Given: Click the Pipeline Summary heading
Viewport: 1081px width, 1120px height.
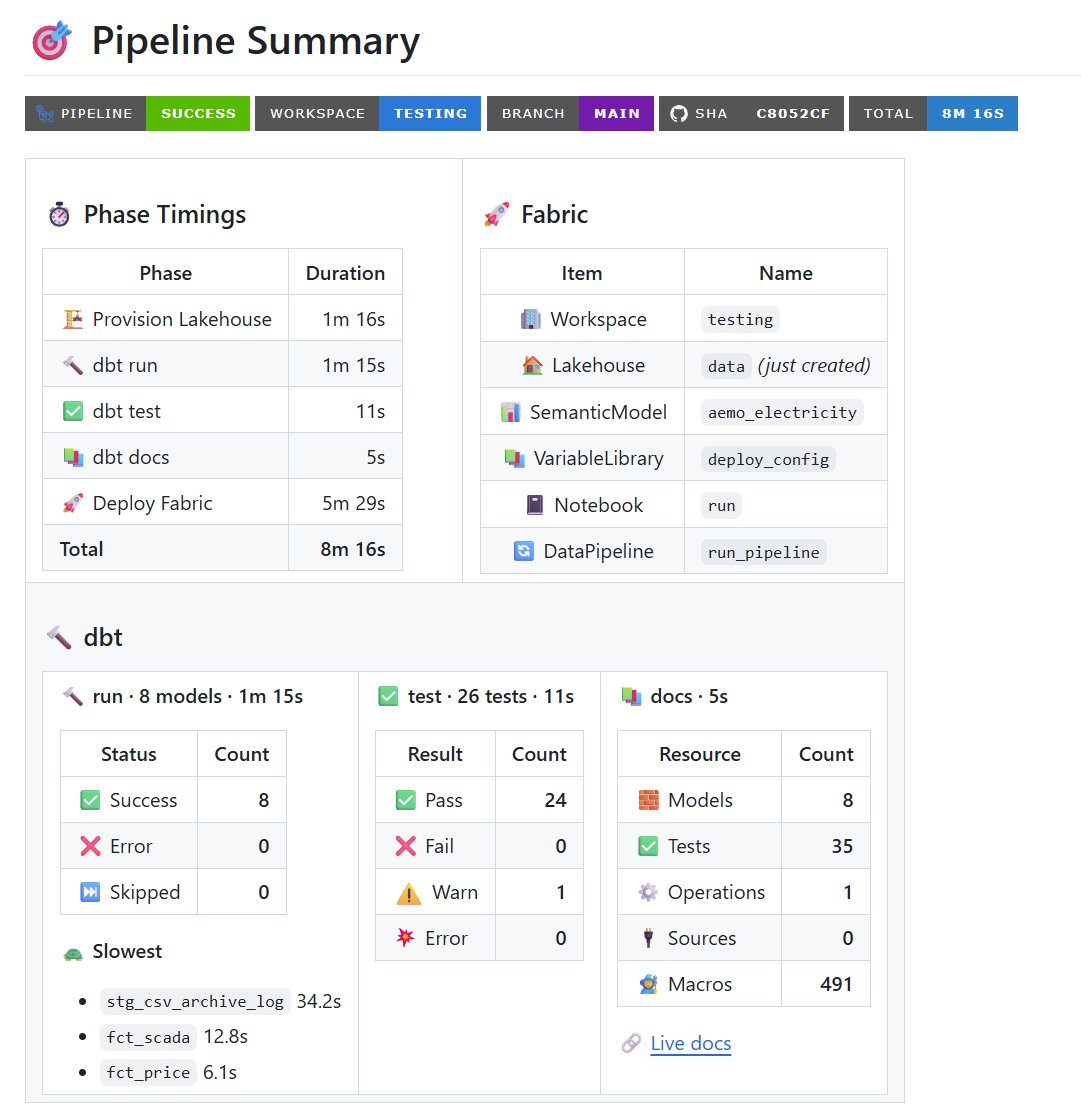Looking at the screenshot, I should tap(256, 41).
